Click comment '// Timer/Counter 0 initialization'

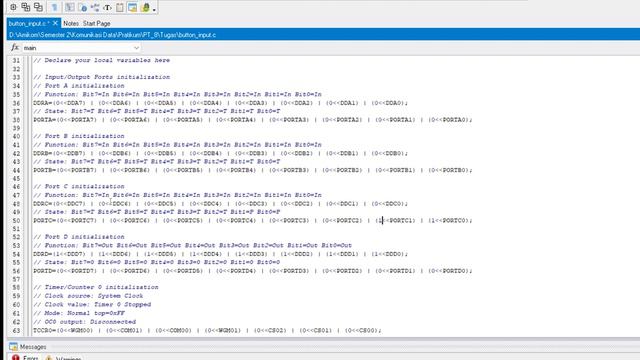(96, 287)
